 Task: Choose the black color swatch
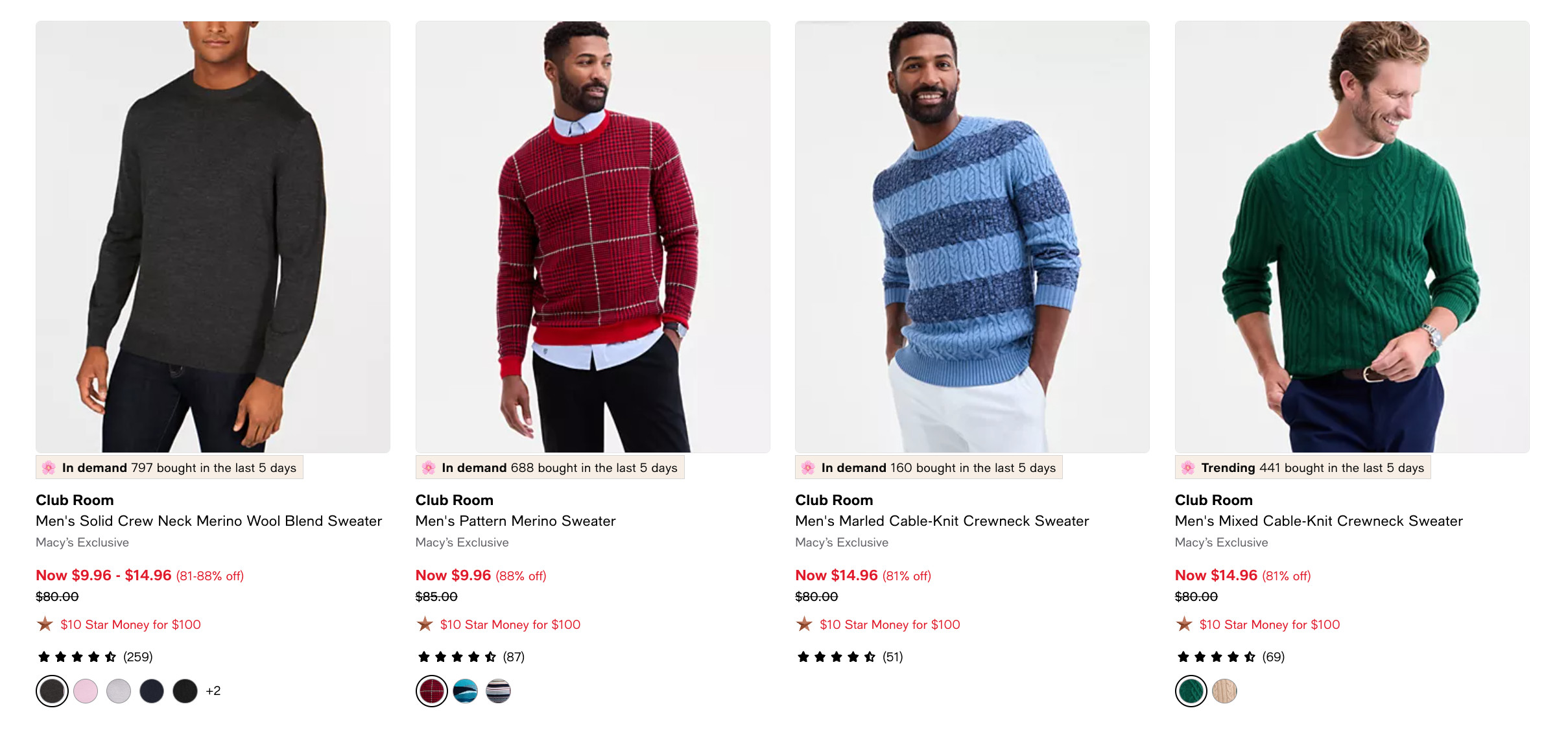(185, 691)
